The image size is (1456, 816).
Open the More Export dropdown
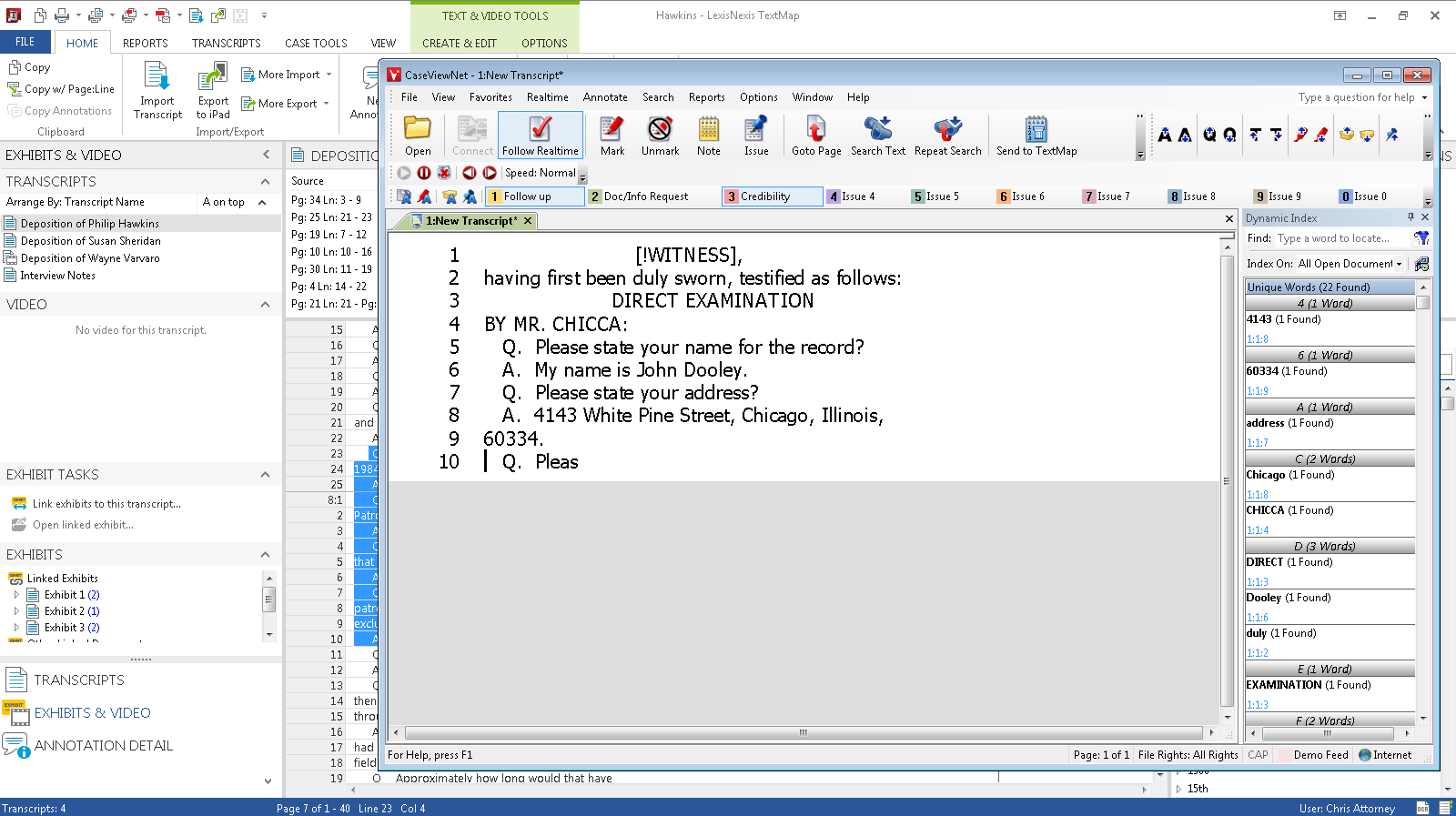click(x=285, y=104)
